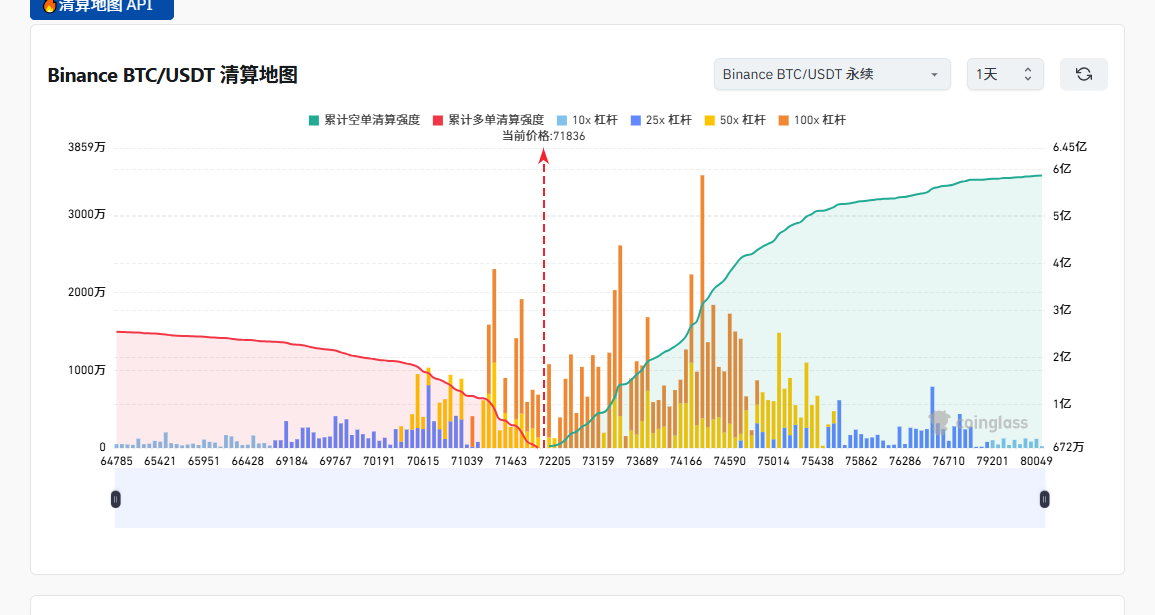Toggle the 25x 杠杆 legend series
This screenshot has height=615, width=1155.
click(661, 120)
